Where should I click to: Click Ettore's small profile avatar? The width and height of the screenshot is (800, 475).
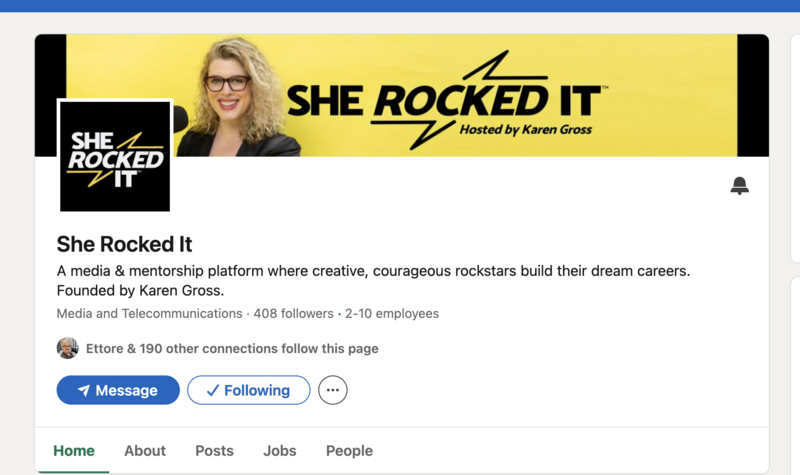67,348
